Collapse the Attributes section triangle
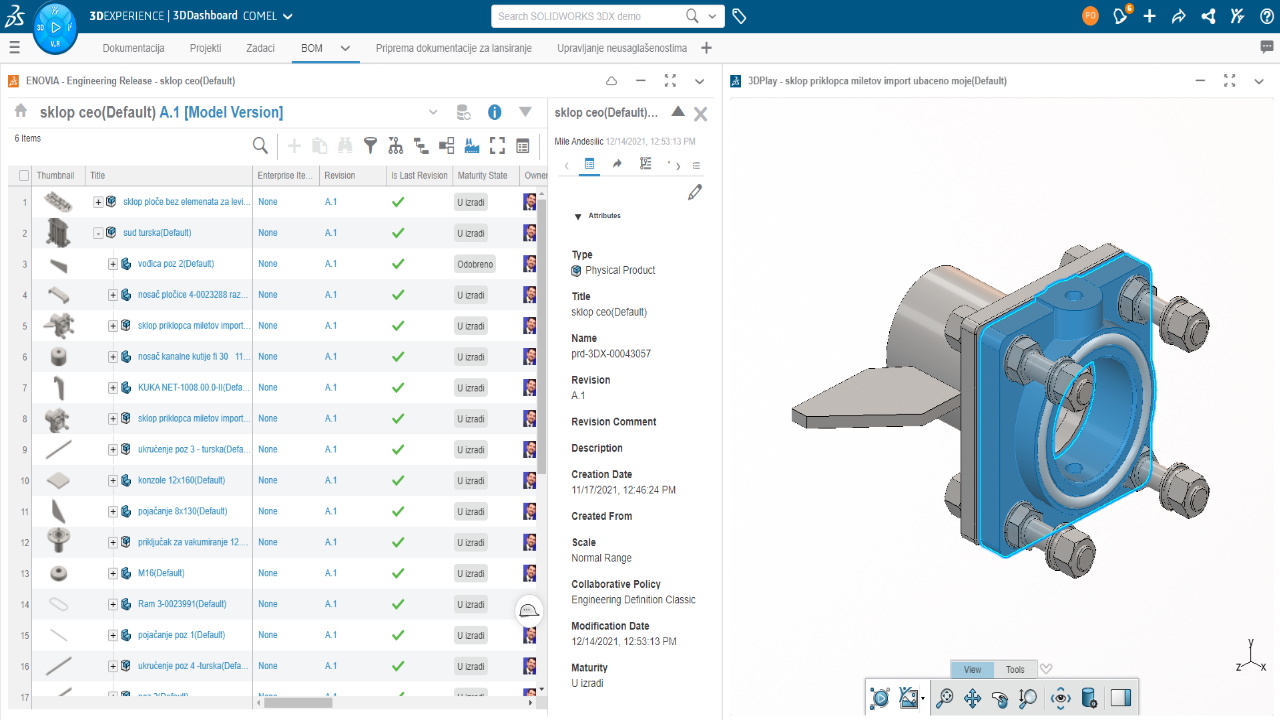1280x720 pixels. [578, 216]
